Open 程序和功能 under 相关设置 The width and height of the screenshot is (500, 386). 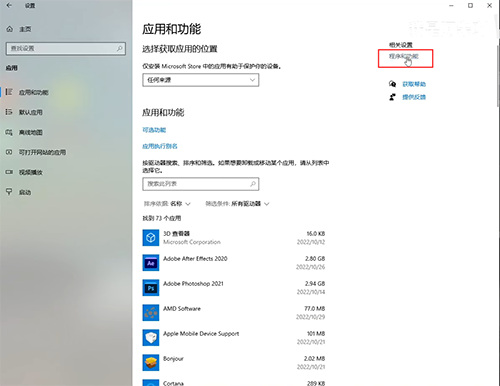point(403,56)
